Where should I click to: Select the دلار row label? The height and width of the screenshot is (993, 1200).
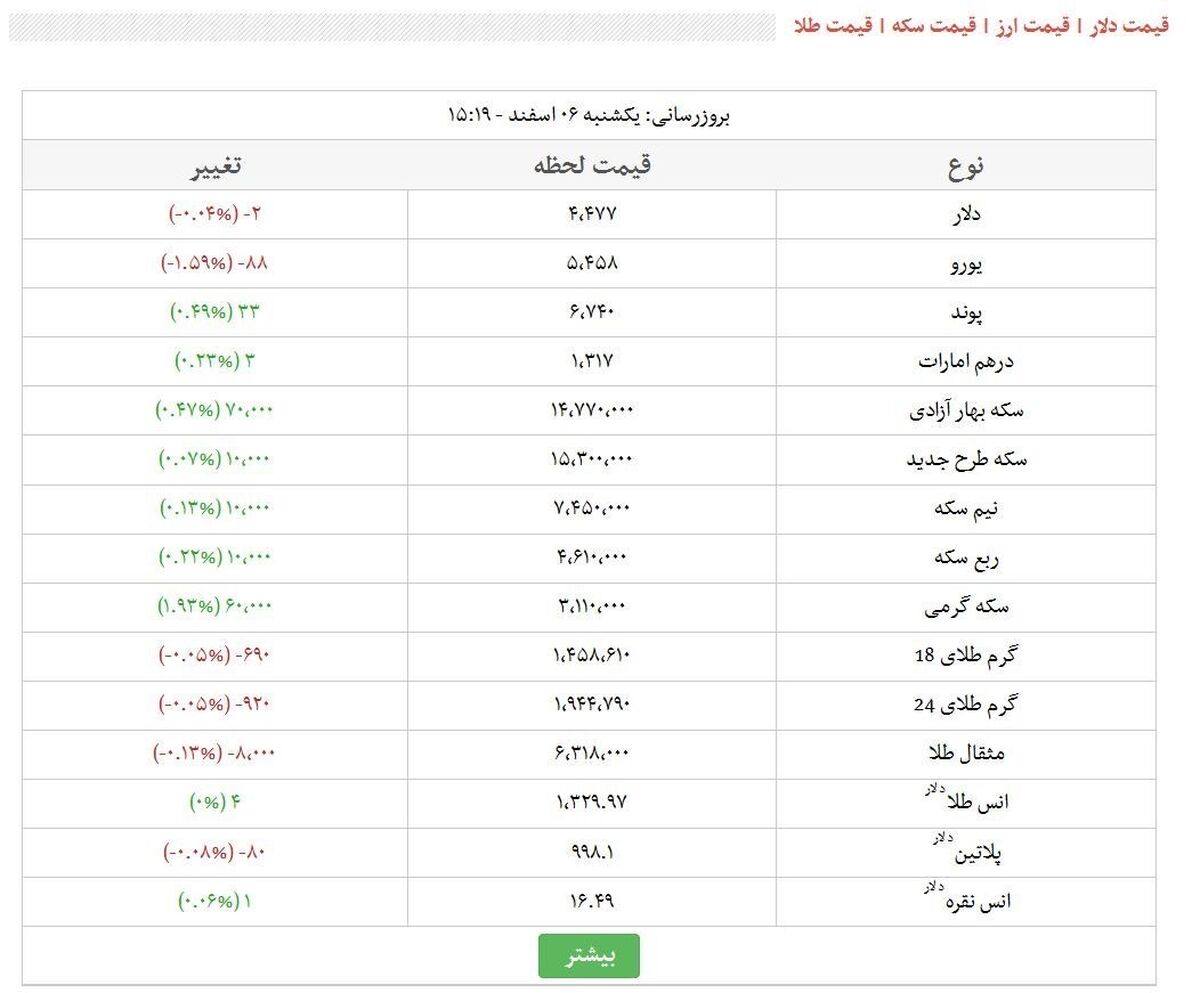(966, 214)
